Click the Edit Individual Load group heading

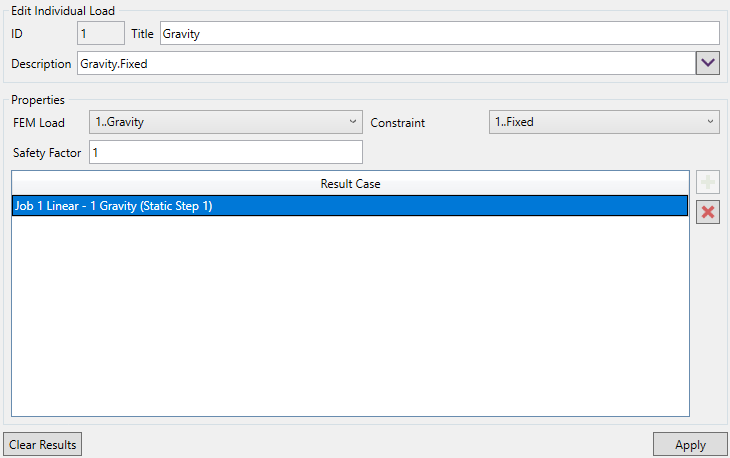coord(64,10)
